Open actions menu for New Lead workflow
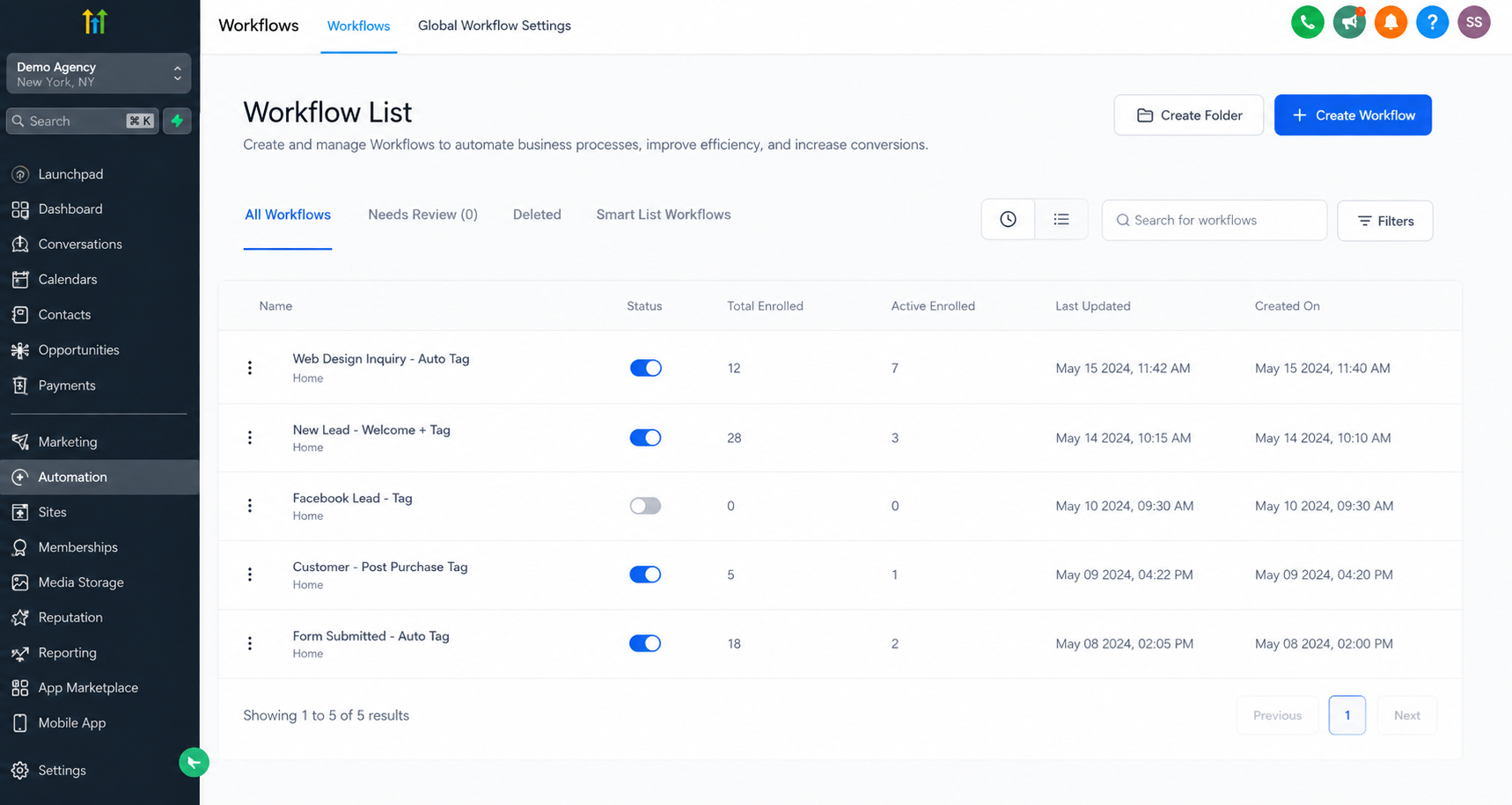1512x805 pixels. point(250,437)
